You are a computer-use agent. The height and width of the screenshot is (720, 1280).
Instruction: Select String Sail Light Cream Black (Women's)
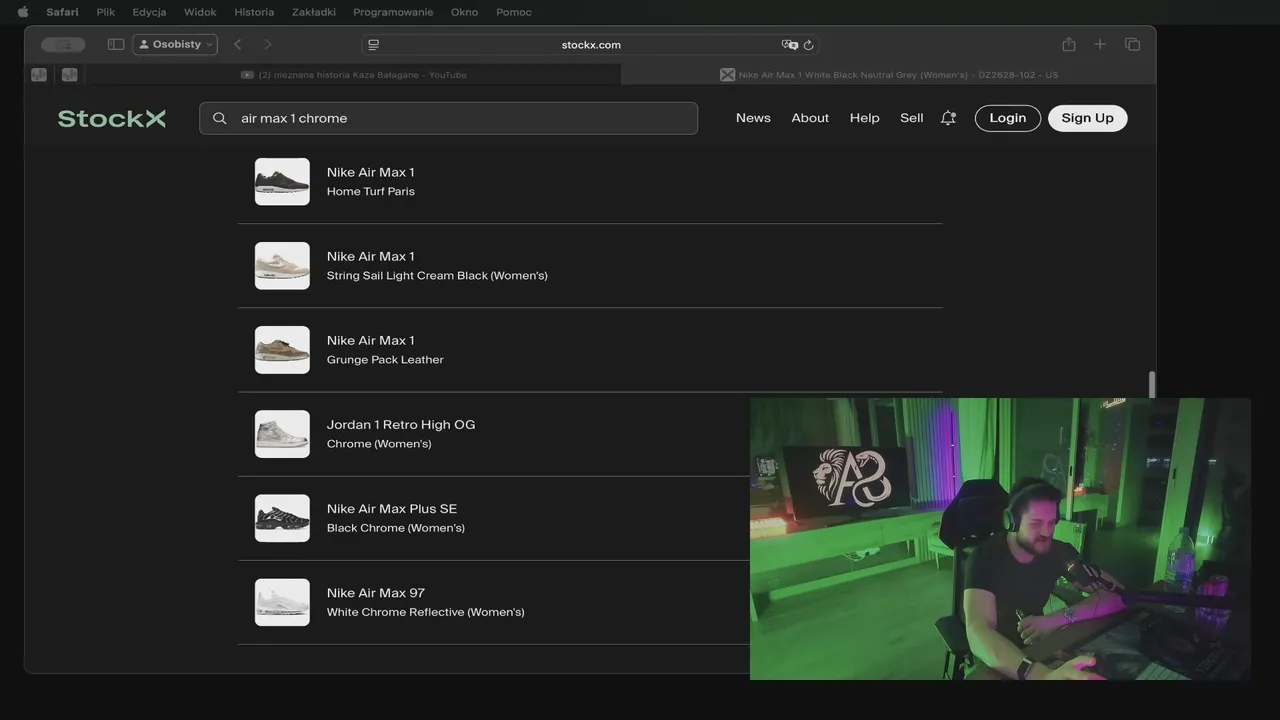click(x=590, y=266)
